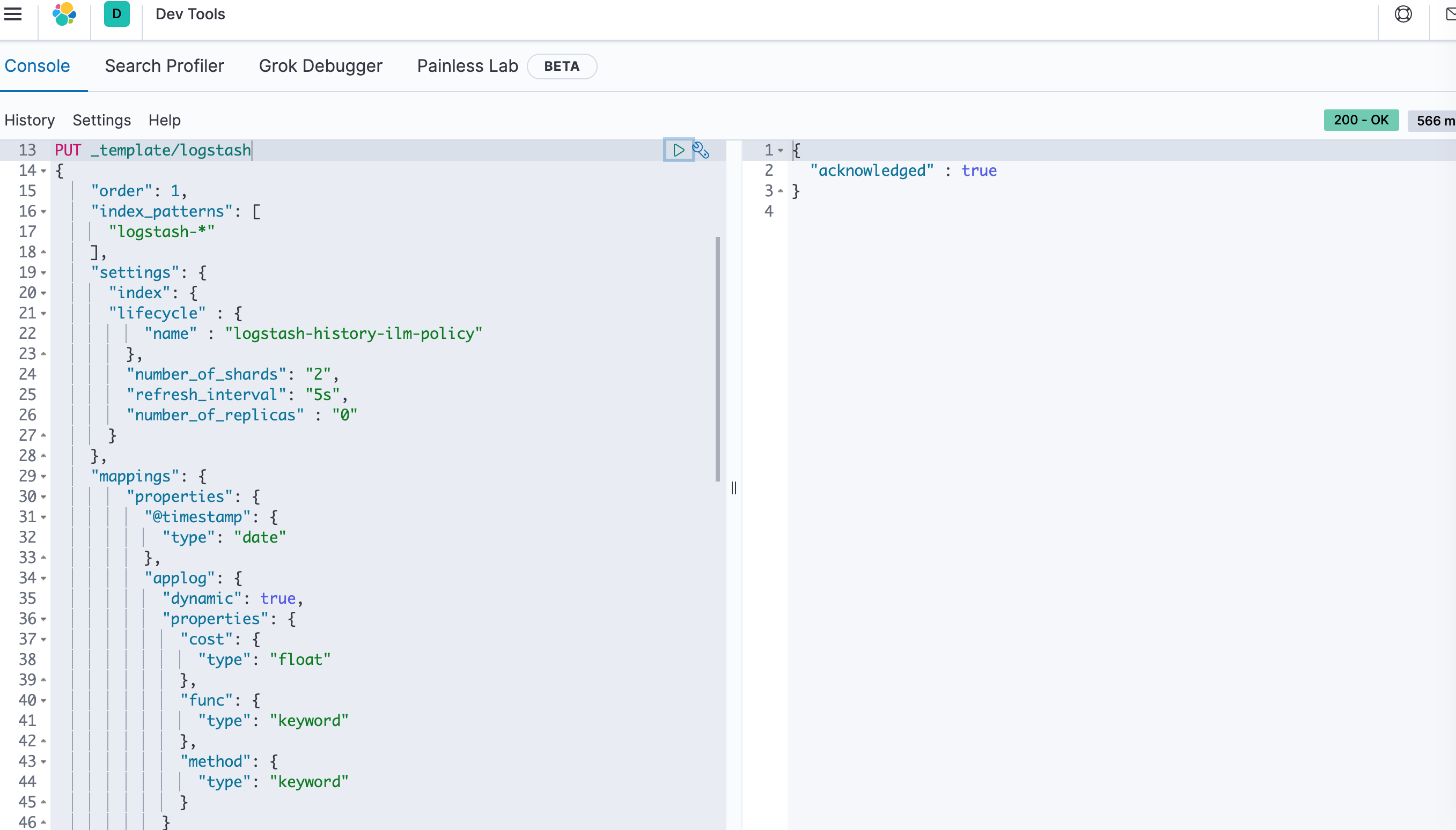
Task: Click the green D space avatar
Action: point(116,14)
